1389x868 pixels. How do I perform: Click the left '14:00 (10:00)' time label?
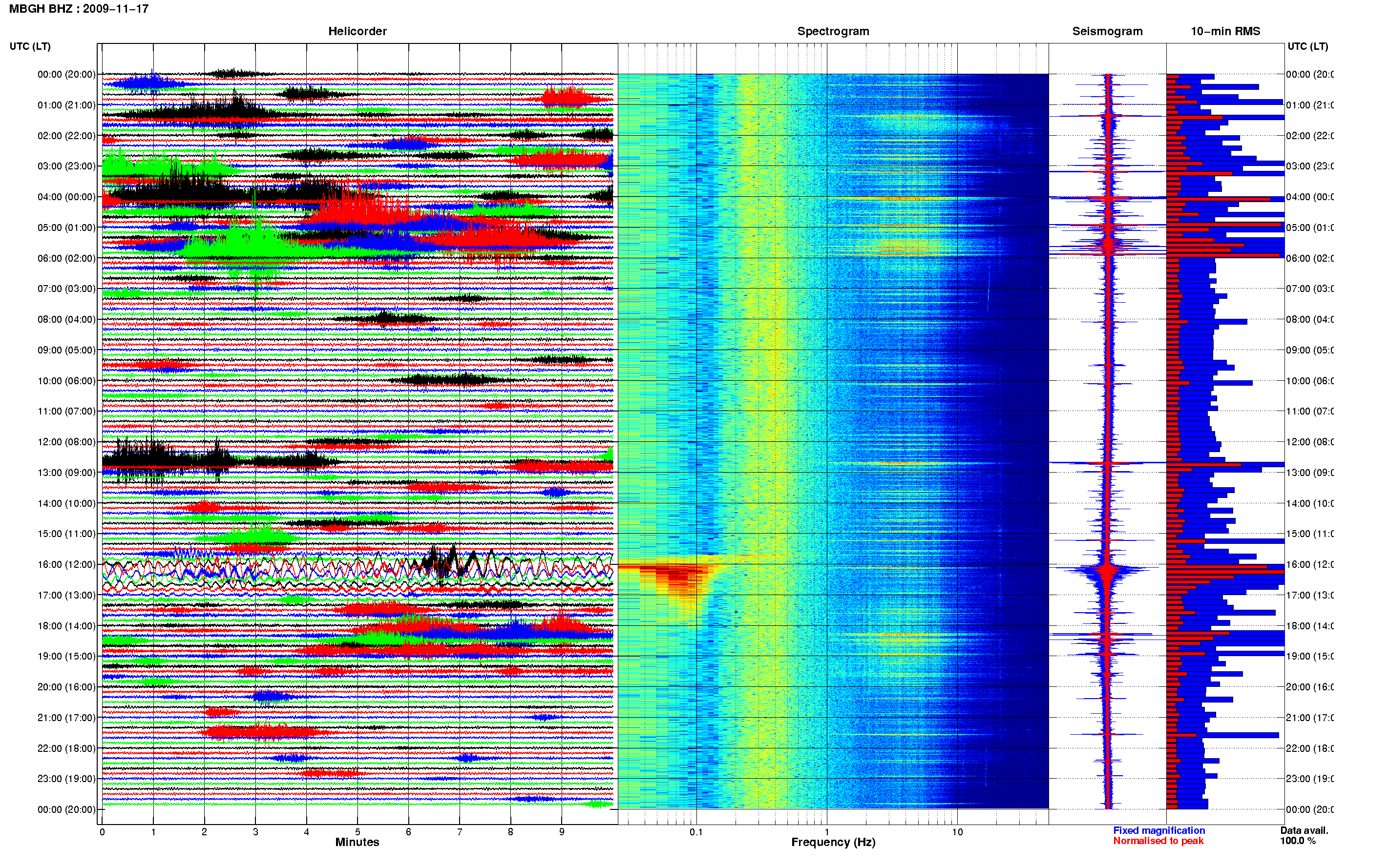(66, 503)
